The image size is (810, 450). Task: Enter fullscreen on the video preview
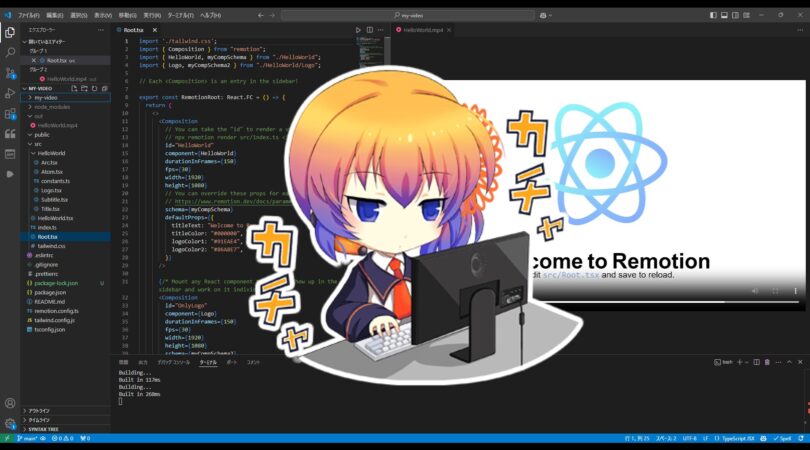coord(775,291)
